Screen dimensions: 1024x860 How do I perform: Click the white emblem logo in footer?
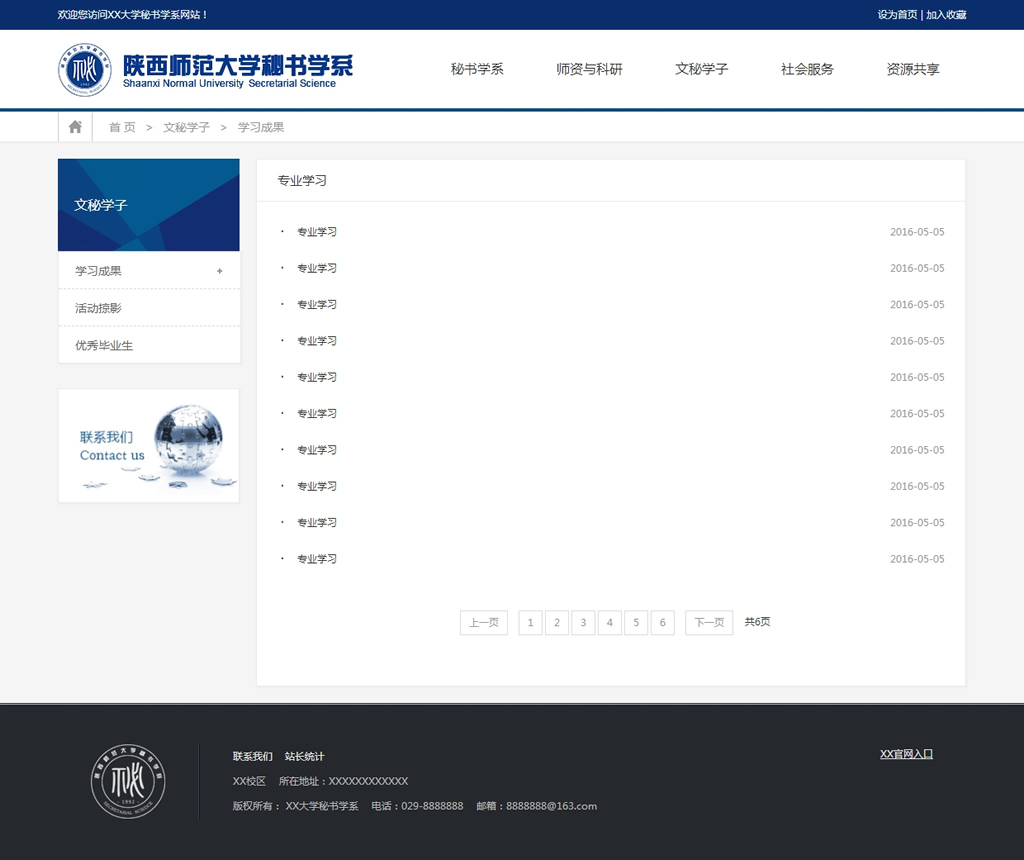pos(128,781)
